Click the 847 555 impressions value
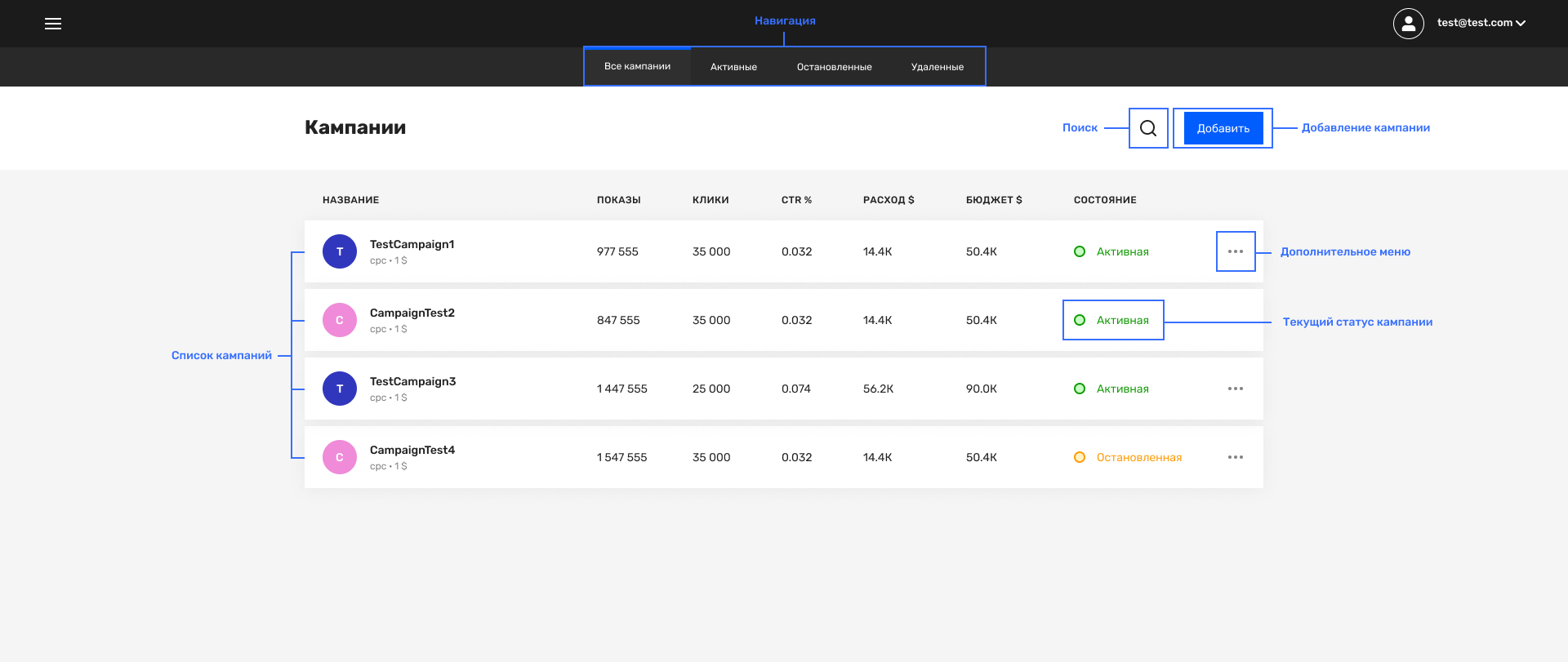Image resolution: width=1568 pixels, height=662 pixels. tap(618, 320)
